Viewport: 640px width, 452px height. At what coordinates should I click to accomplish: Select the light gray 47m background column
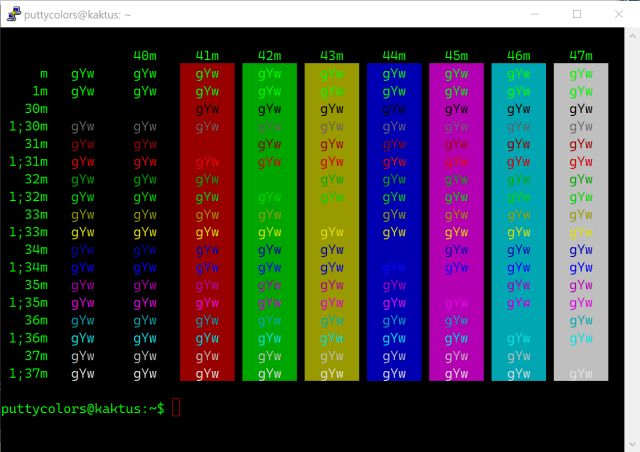pos(580,222)
